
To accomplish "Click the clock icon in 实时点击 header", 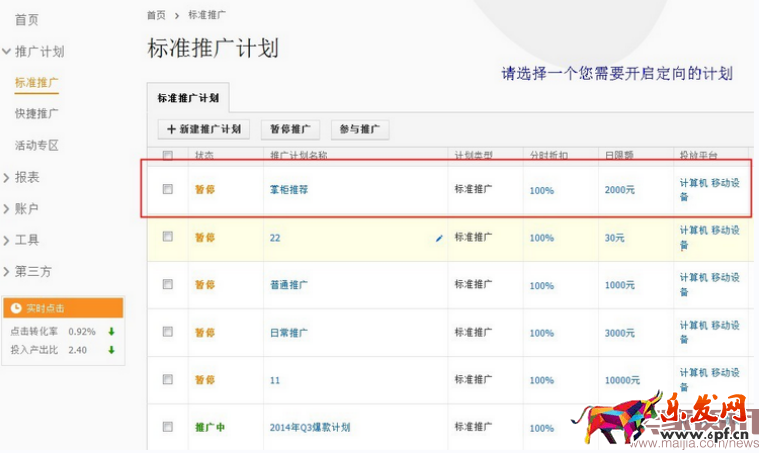I will pos(16,308).
